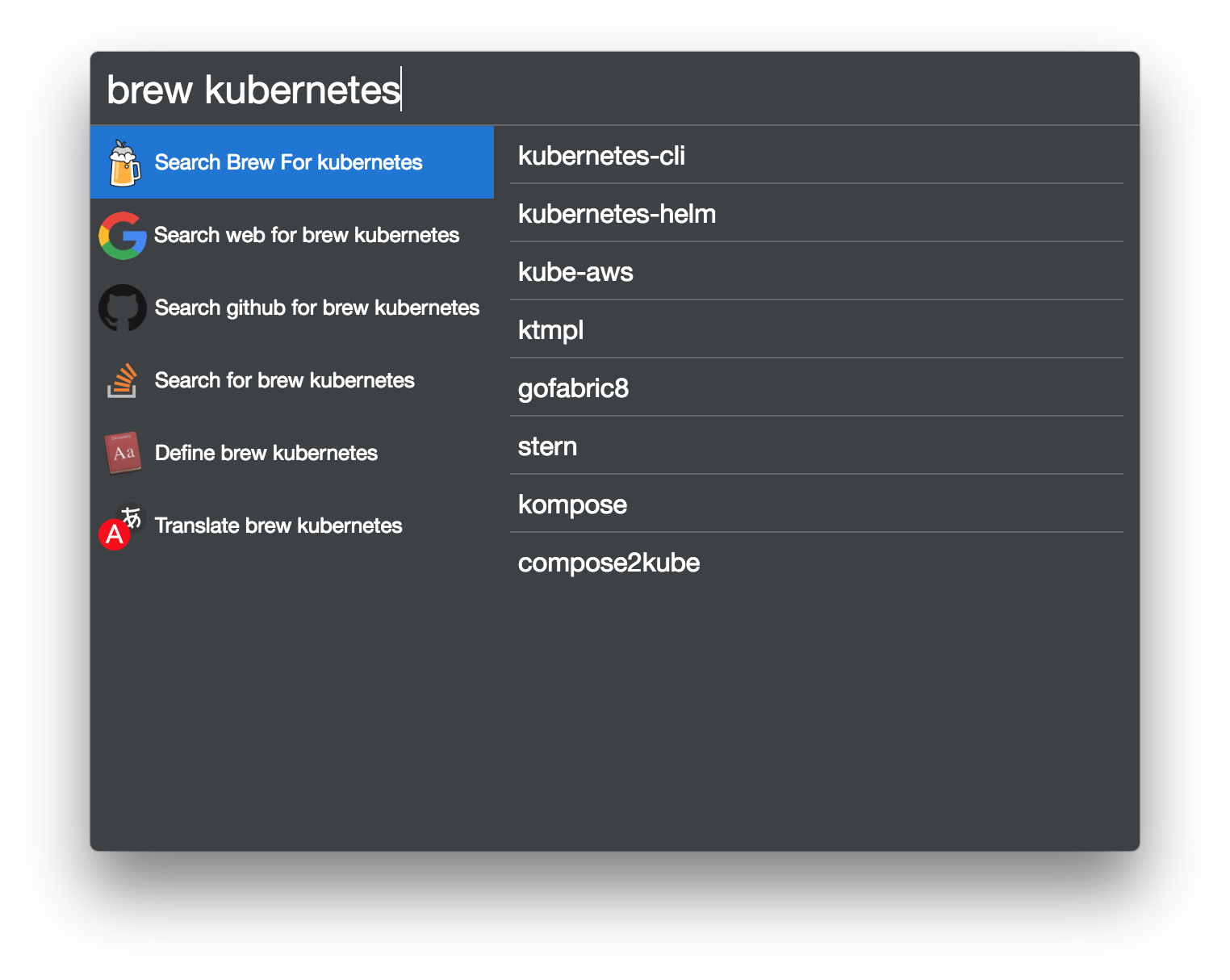Click the Stack Overflow icon
The height and width of the screenshot is (980, 1230).
tap(123, 380)
